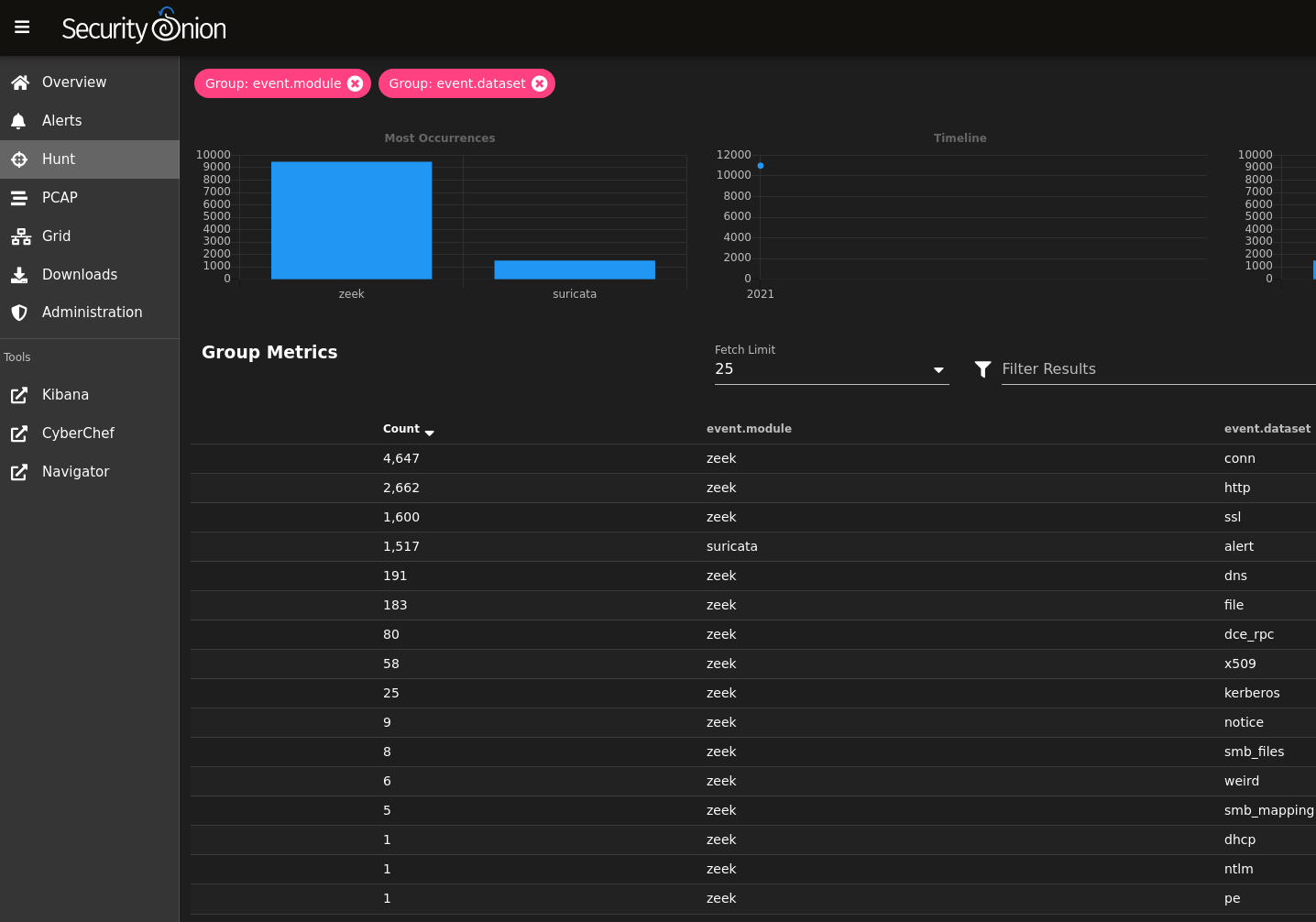Click the notice dataset cell
Image resolution: width=1316 pixels, height=922 pixels.
(1244, 722)
